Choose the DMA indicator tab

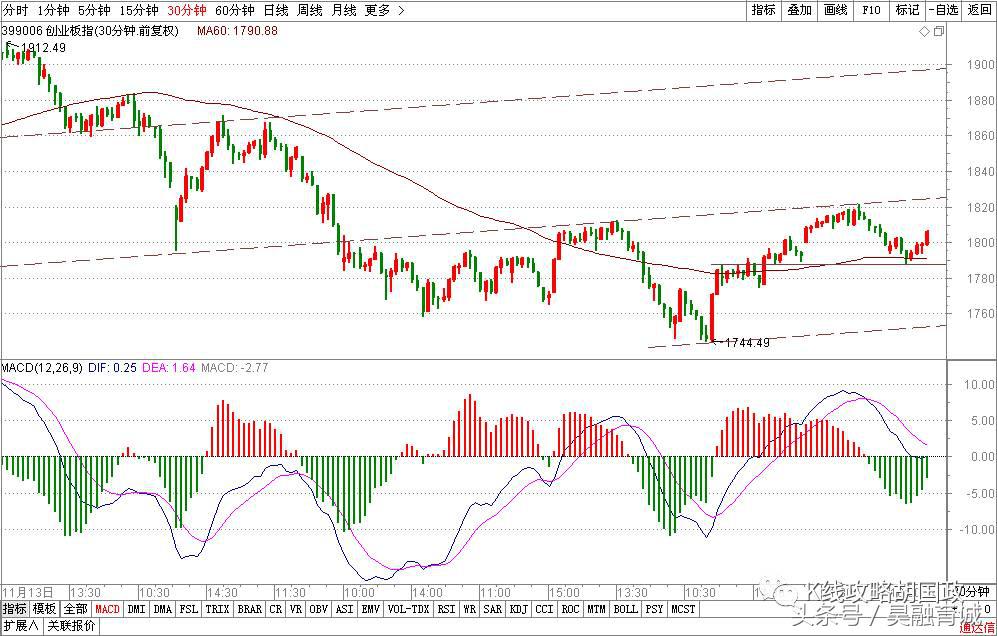tap(163, 609)
